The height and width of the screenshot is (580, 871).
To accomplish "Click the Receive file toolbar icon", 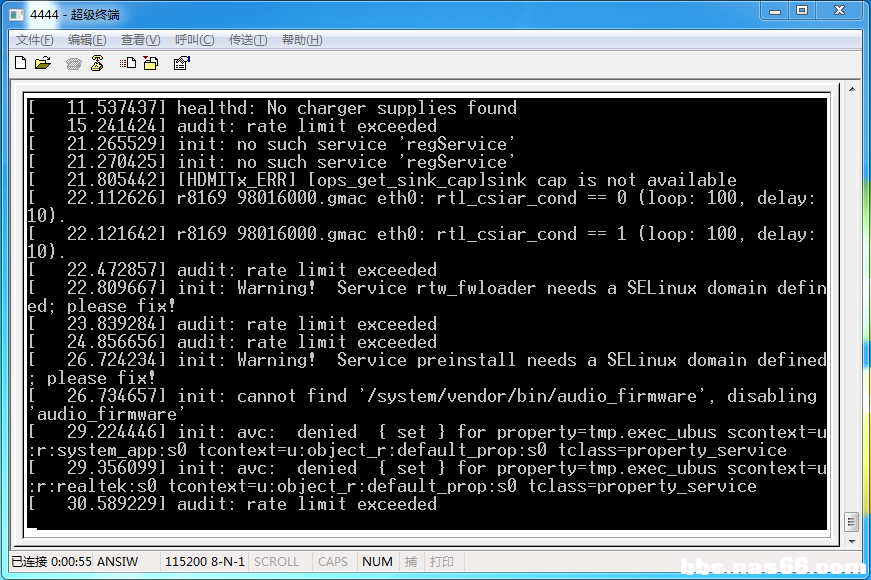I will (151, 63).
